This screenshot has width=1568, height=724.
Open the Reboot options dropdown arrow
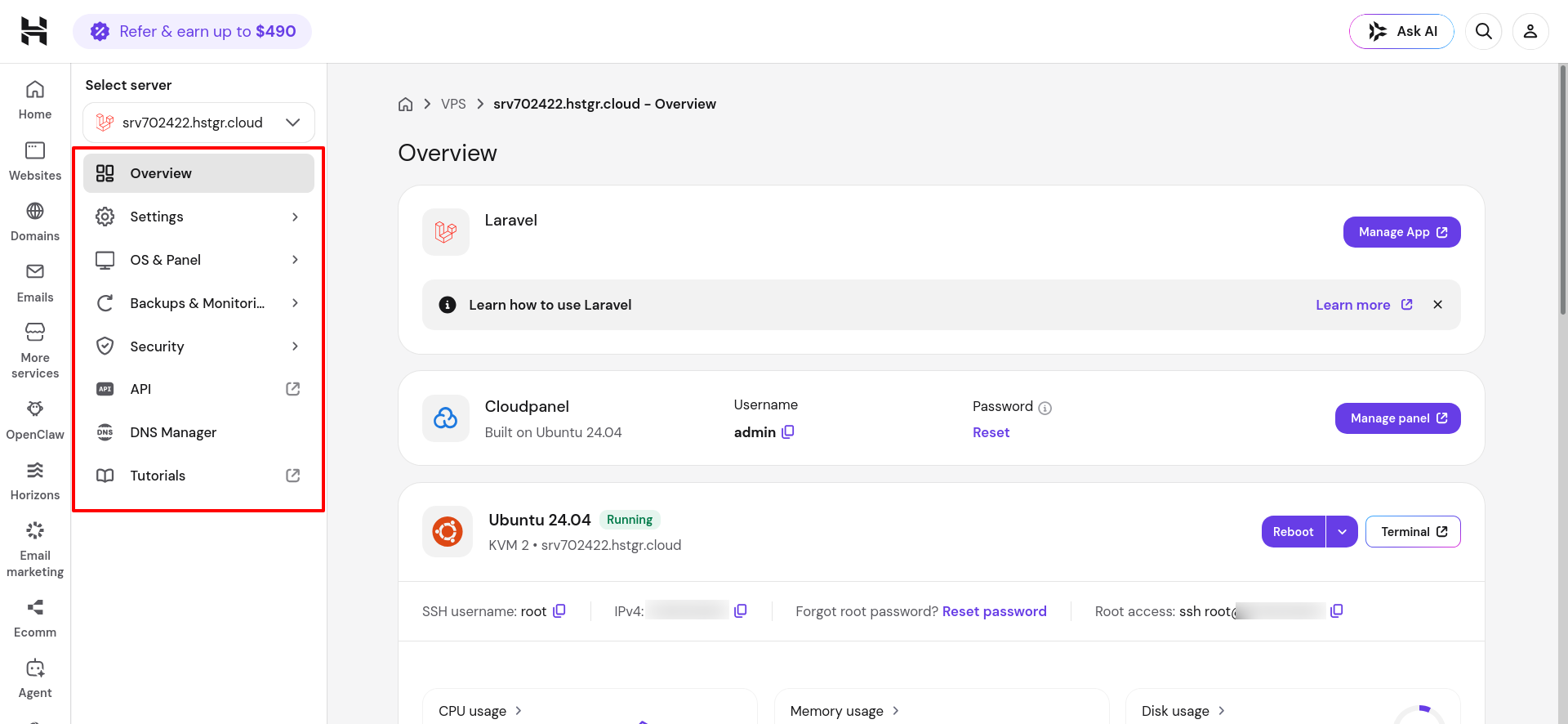(x=1342, y=532)
